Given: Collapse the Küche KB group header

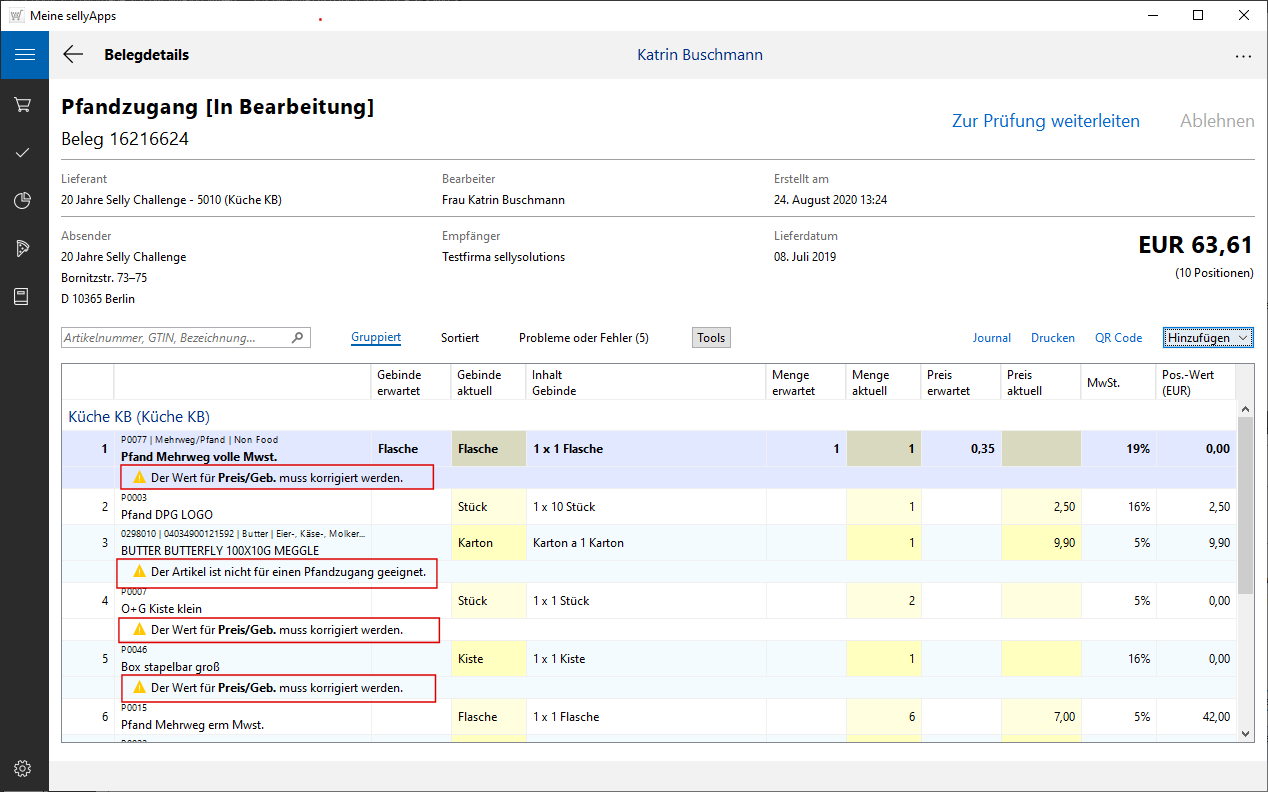Looking at the screenshot, I should tap(138, 416).
